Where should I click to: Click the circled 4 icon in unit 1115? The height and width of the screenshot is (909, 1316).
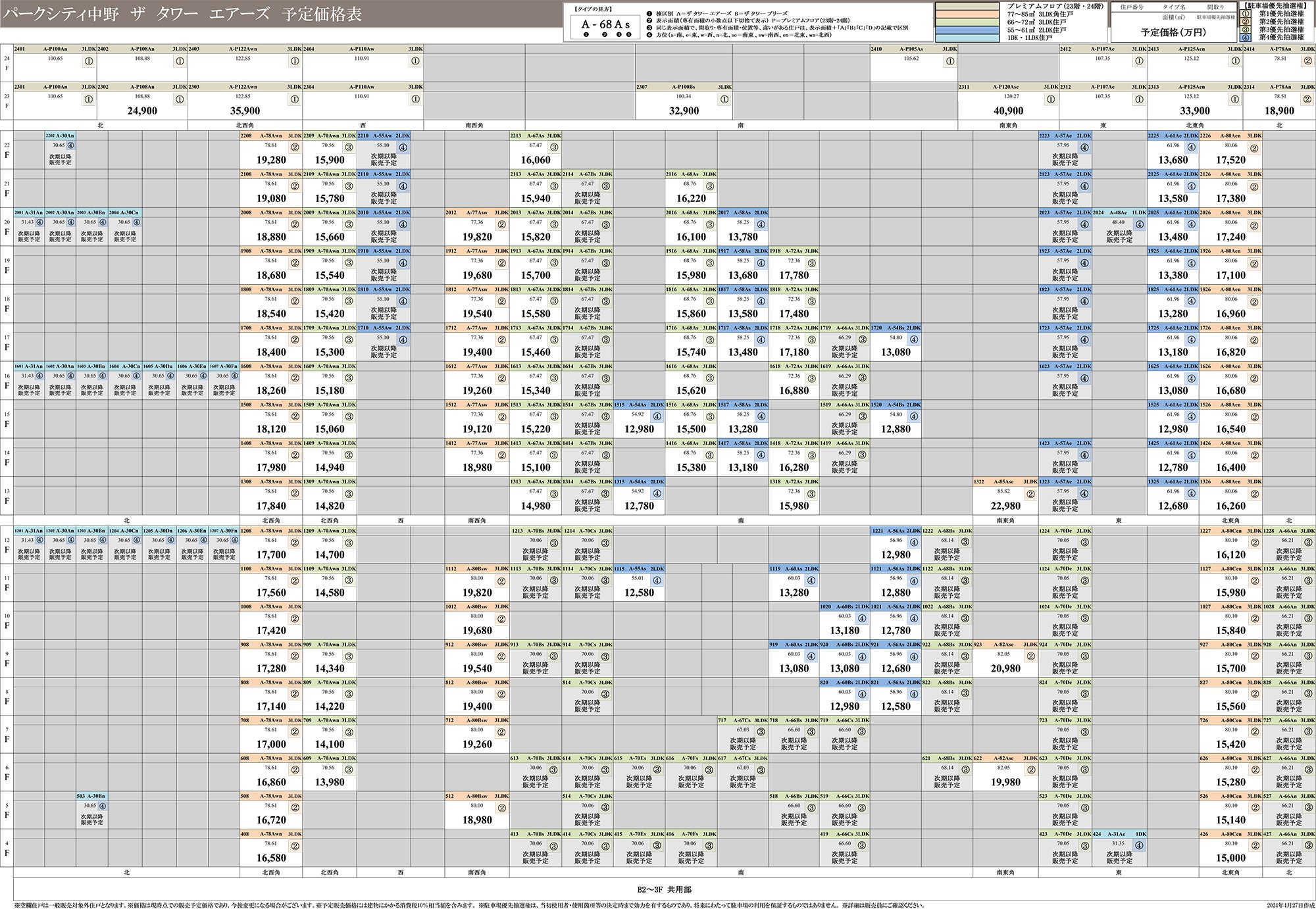657,581
